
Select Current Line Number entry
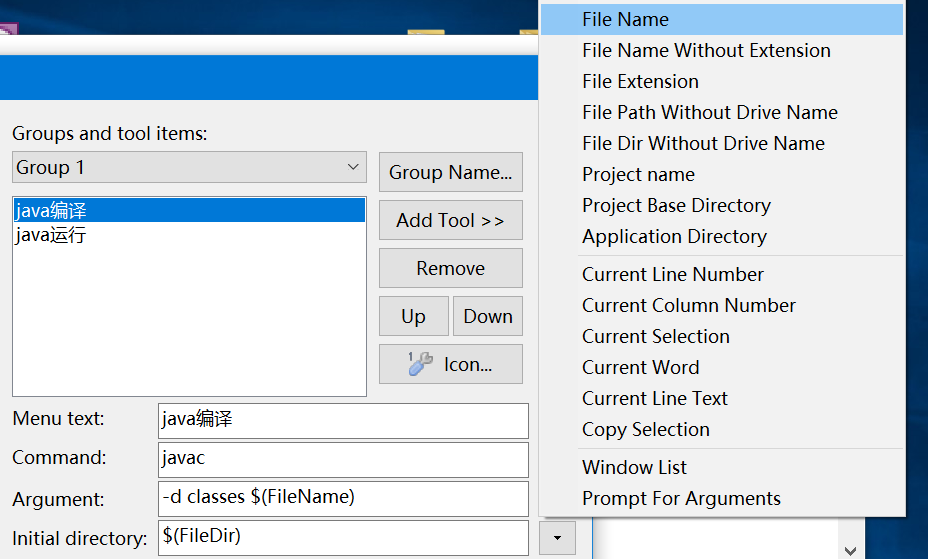coord(673,274)
